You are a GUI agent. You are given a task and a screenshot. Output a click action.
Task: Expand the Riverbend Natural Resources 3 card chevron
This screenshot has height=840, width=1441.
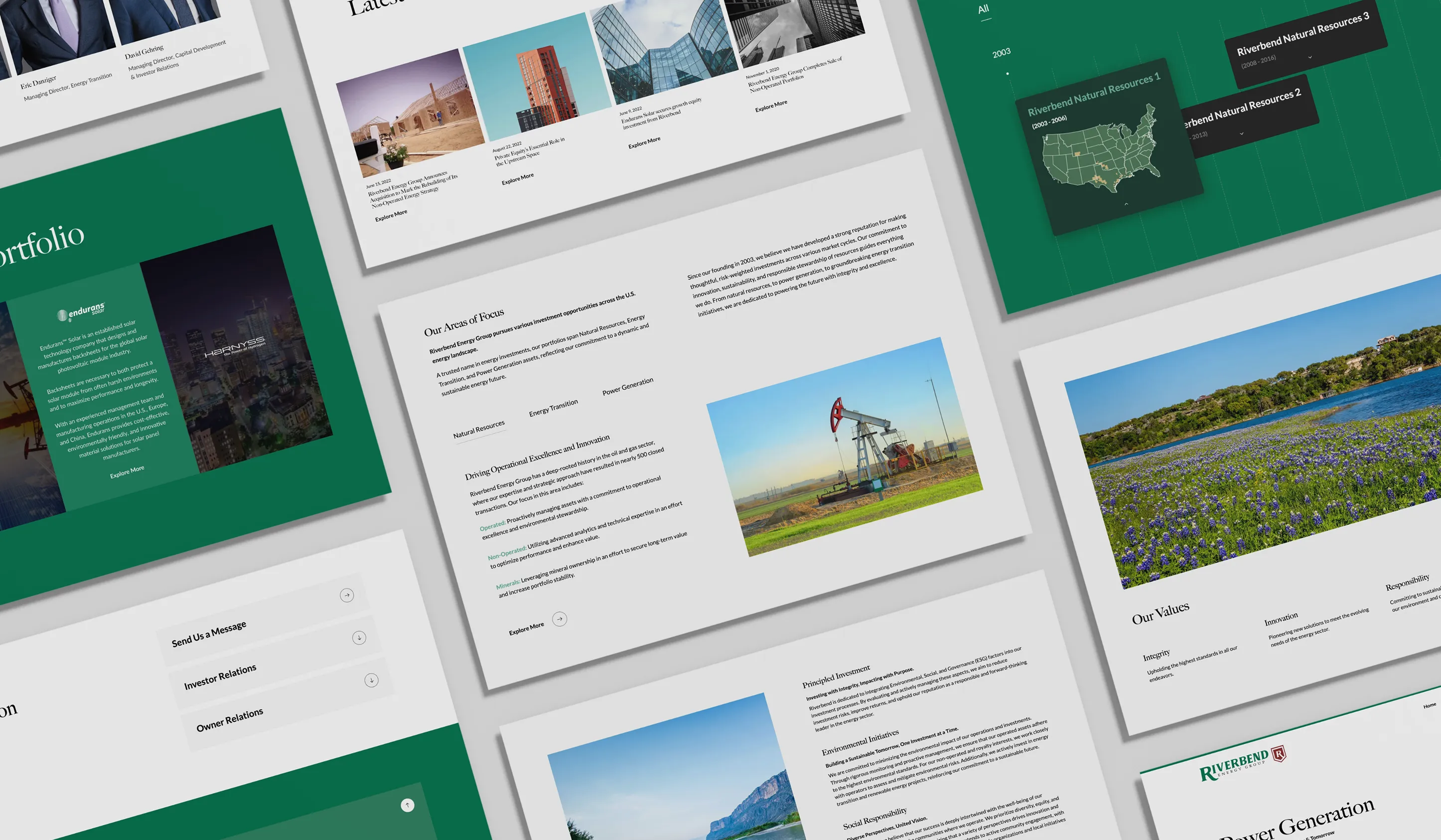point(1310,57)
